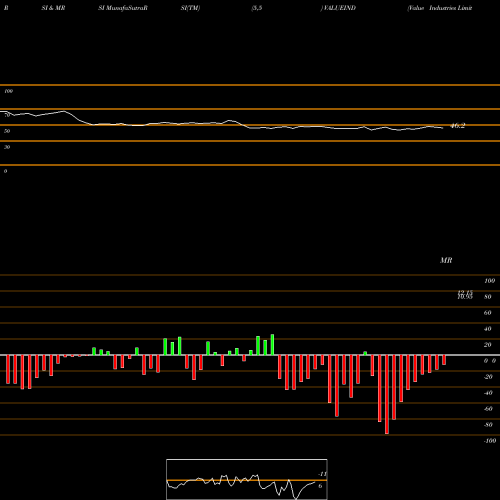Click the 'SI MunafaSutraR' header label
Image resolution: width=500 pixels, height=500 pixels.
123,8
